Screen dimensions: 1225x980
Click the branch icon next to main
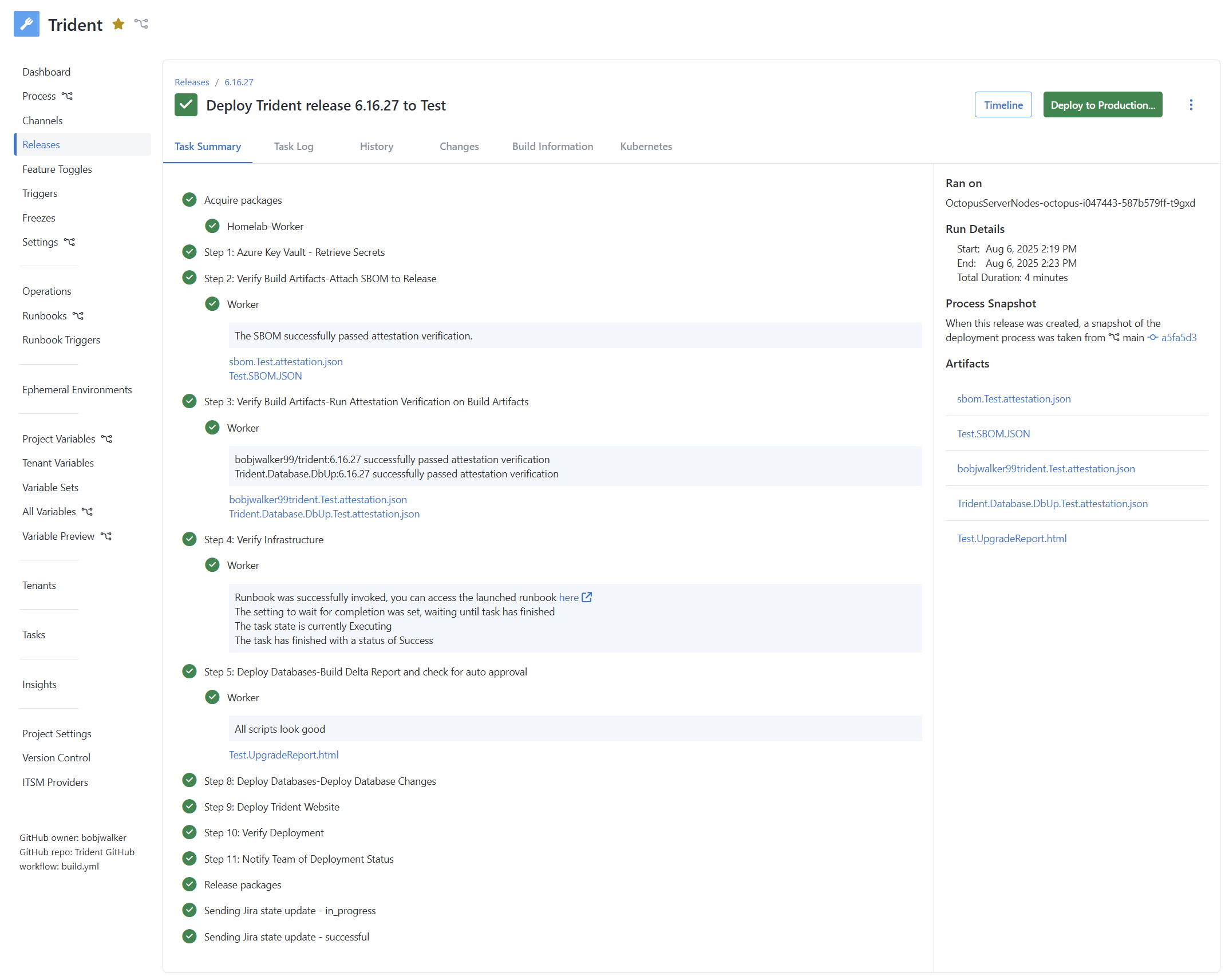click(1114, 337)
